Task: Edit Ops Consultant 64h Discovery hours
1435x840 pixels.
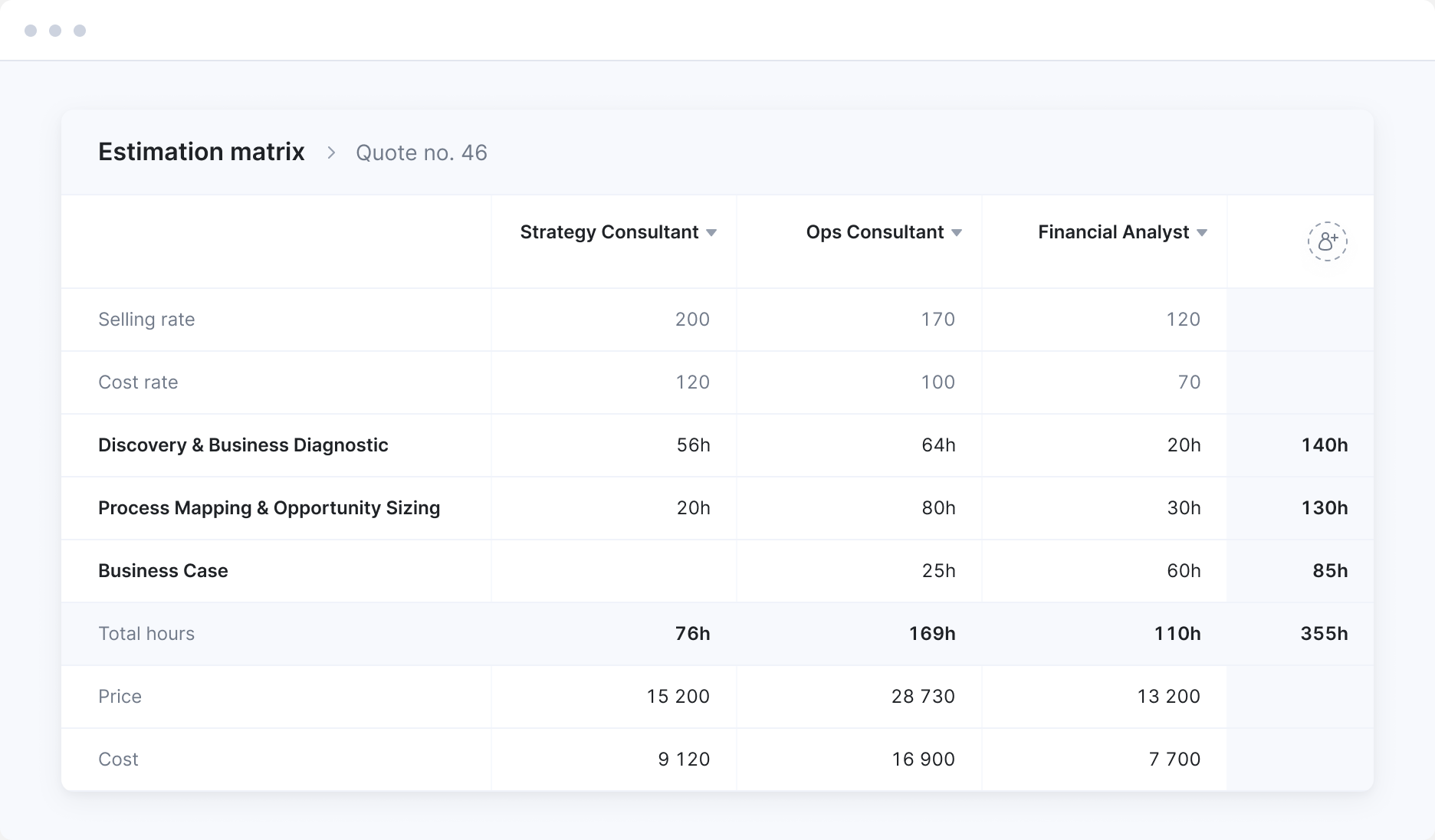Action: (x=938, y=445)
